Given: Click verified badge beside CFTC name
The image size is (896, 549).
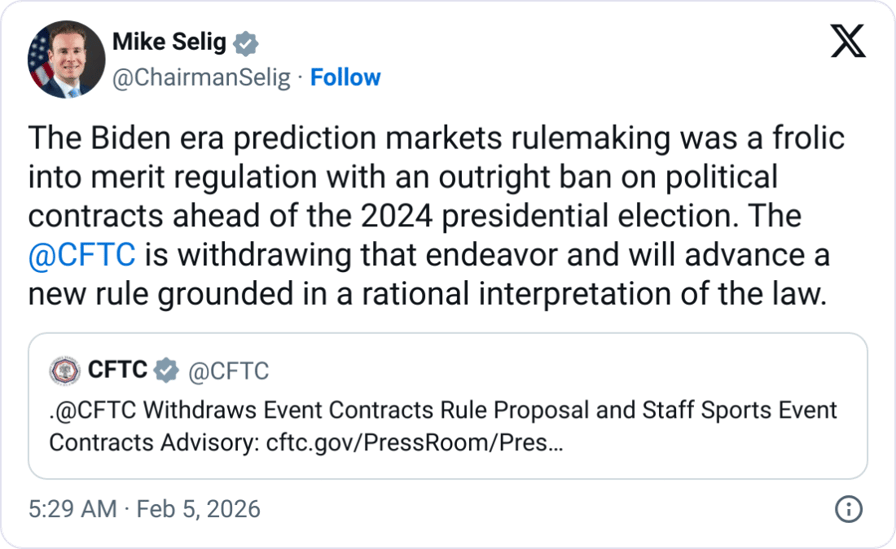Looking at the screenshot, I should click(x=167, y=371).
